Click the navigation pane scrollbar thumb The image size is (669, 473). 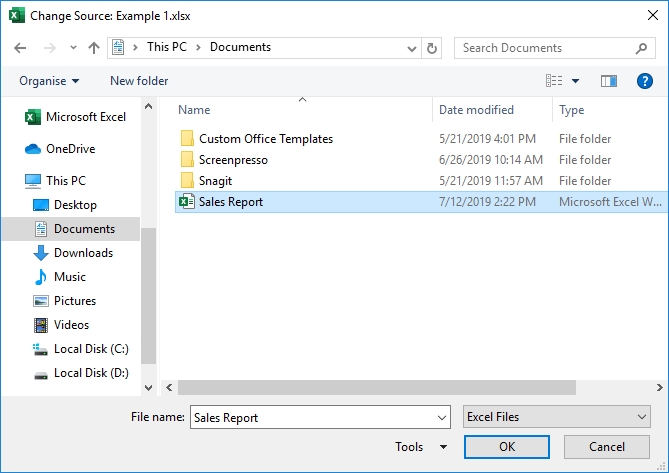point(148,296)
